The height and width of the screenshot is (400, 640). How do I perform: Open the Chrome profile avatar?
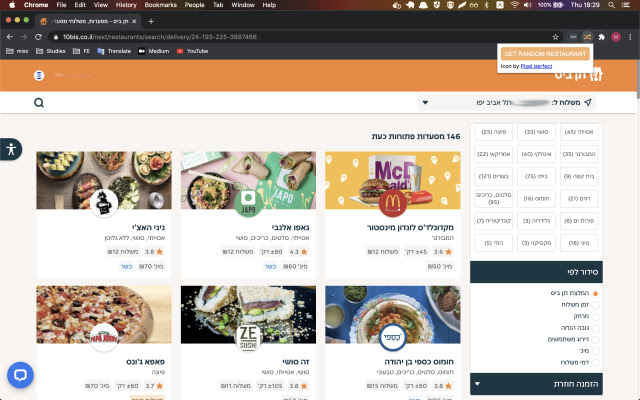[x=616, y=37]
